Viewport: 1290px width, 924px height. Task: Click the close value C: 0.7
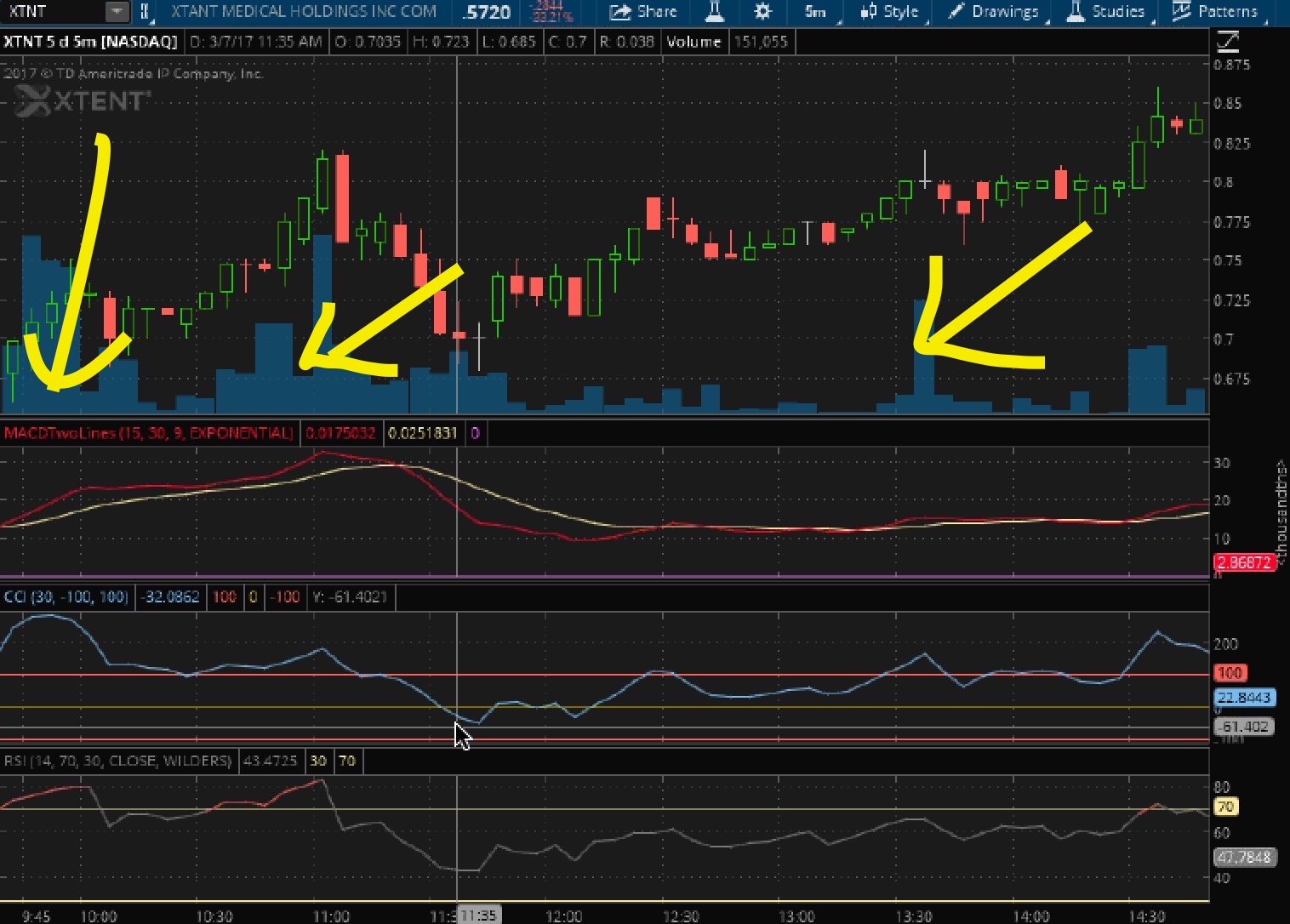tap(568, 42)
